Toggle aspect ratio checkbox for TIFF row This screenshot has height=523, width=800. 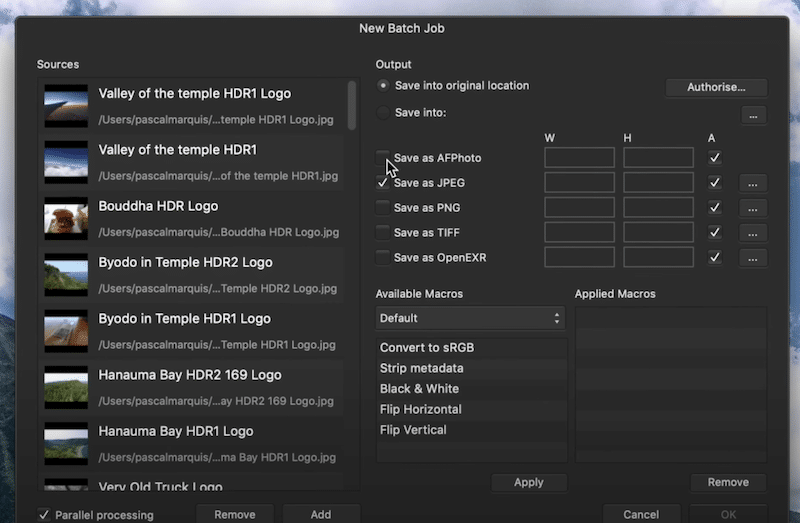pos(714,233)
